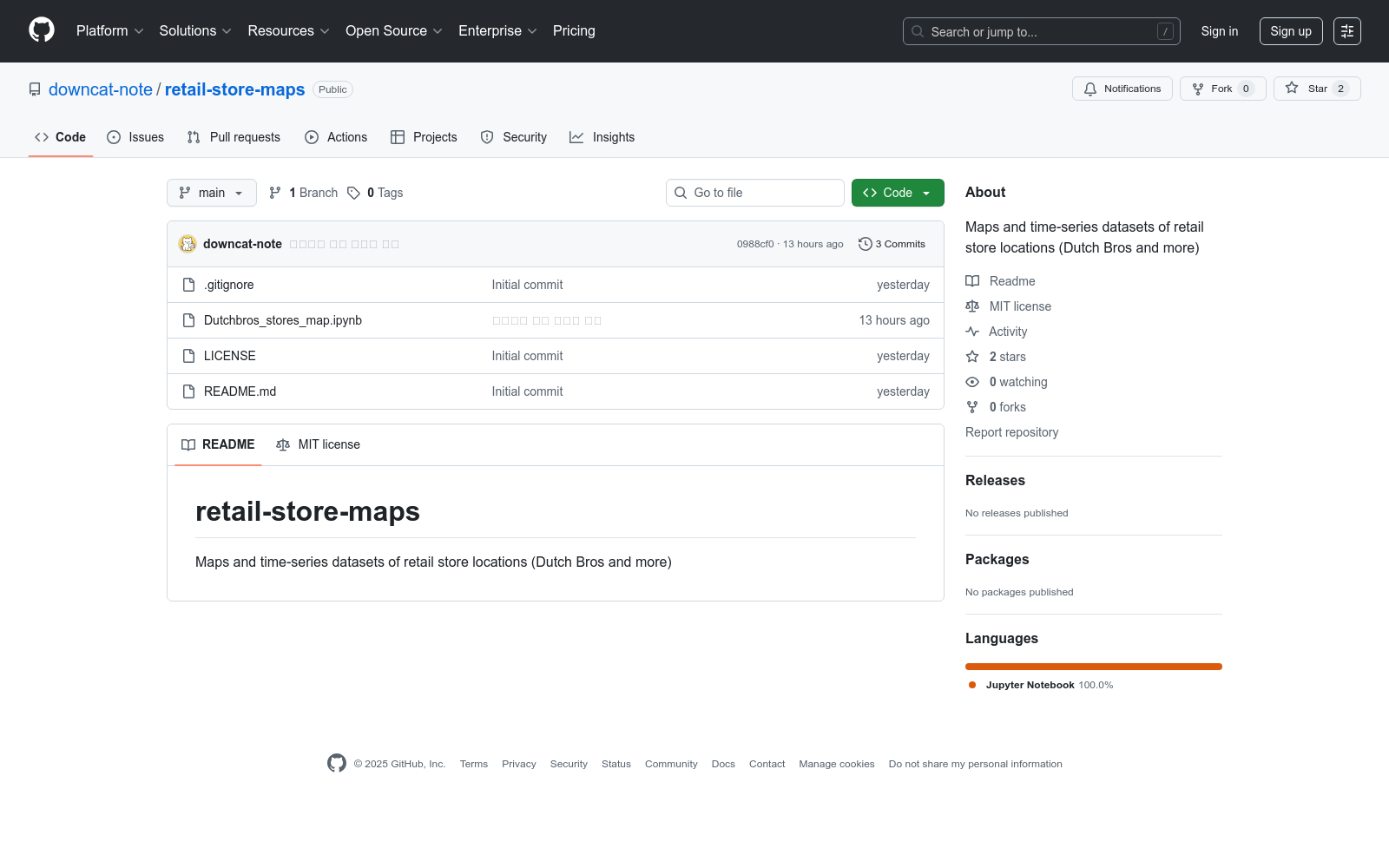The image size is (1389, 868).
Task: Open the Packages heading link
Action: [997, 560]
